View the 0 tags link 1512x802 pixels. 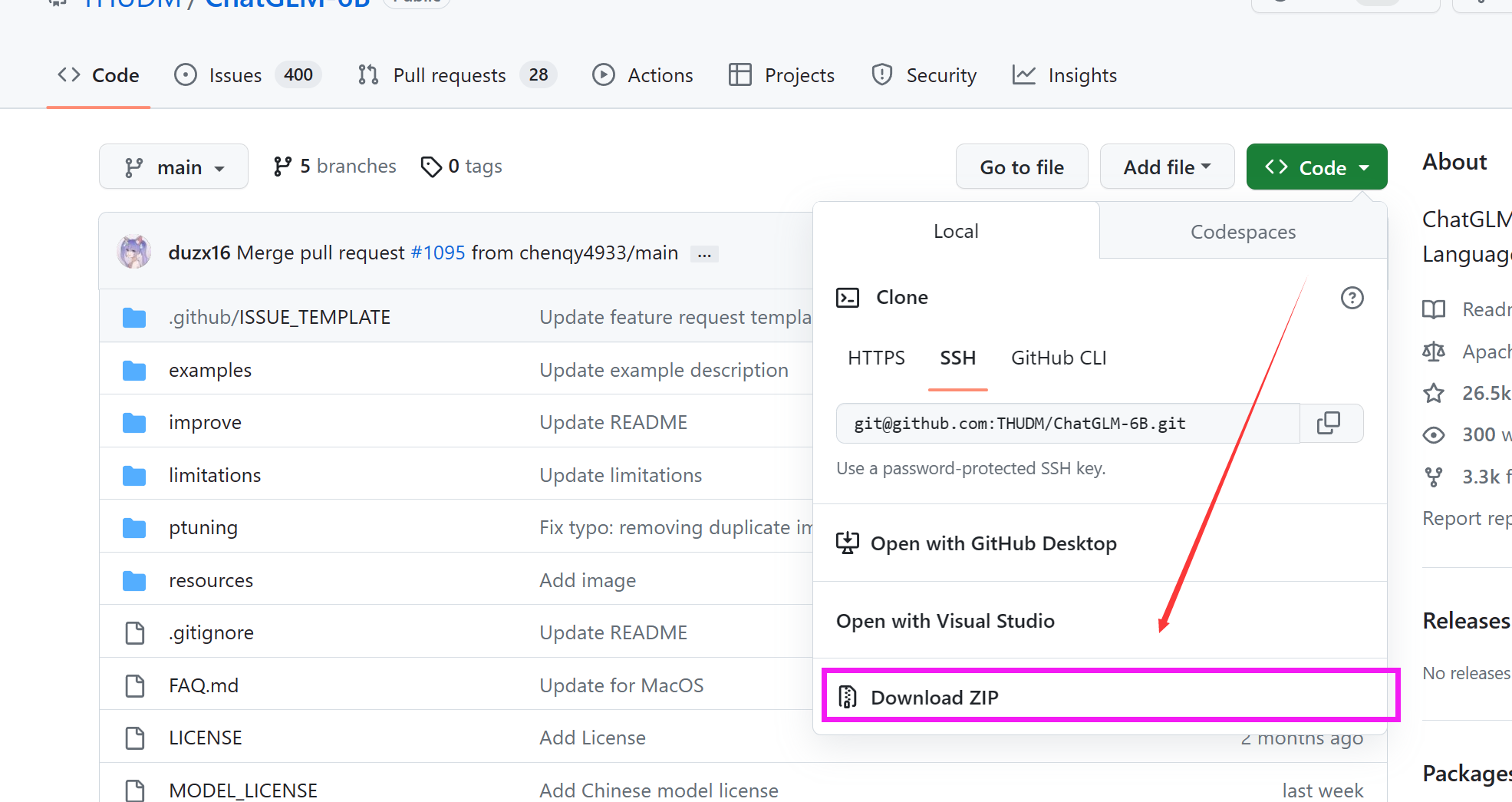pos(462,167)
